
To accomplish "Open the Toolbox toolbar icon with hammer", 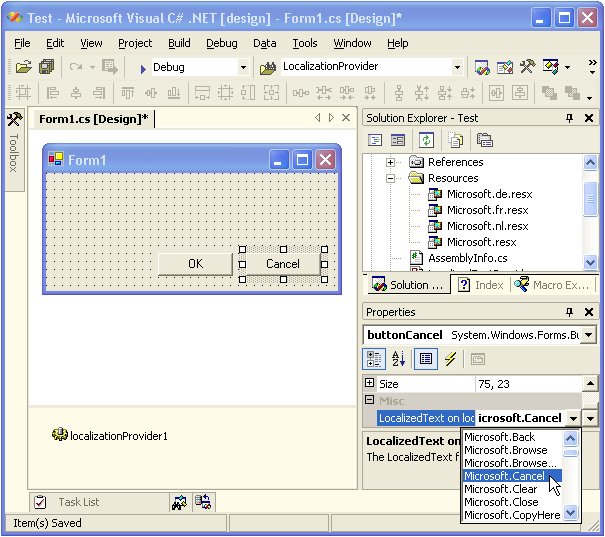I will pos(527,67).
